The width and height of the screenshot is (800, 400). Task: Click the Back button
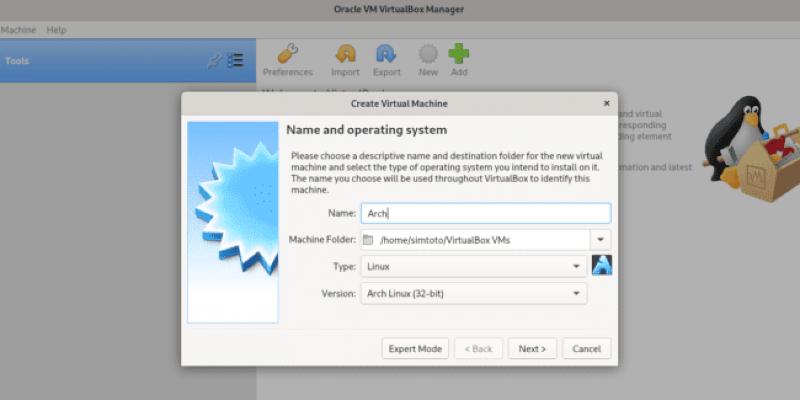(478, 349)
